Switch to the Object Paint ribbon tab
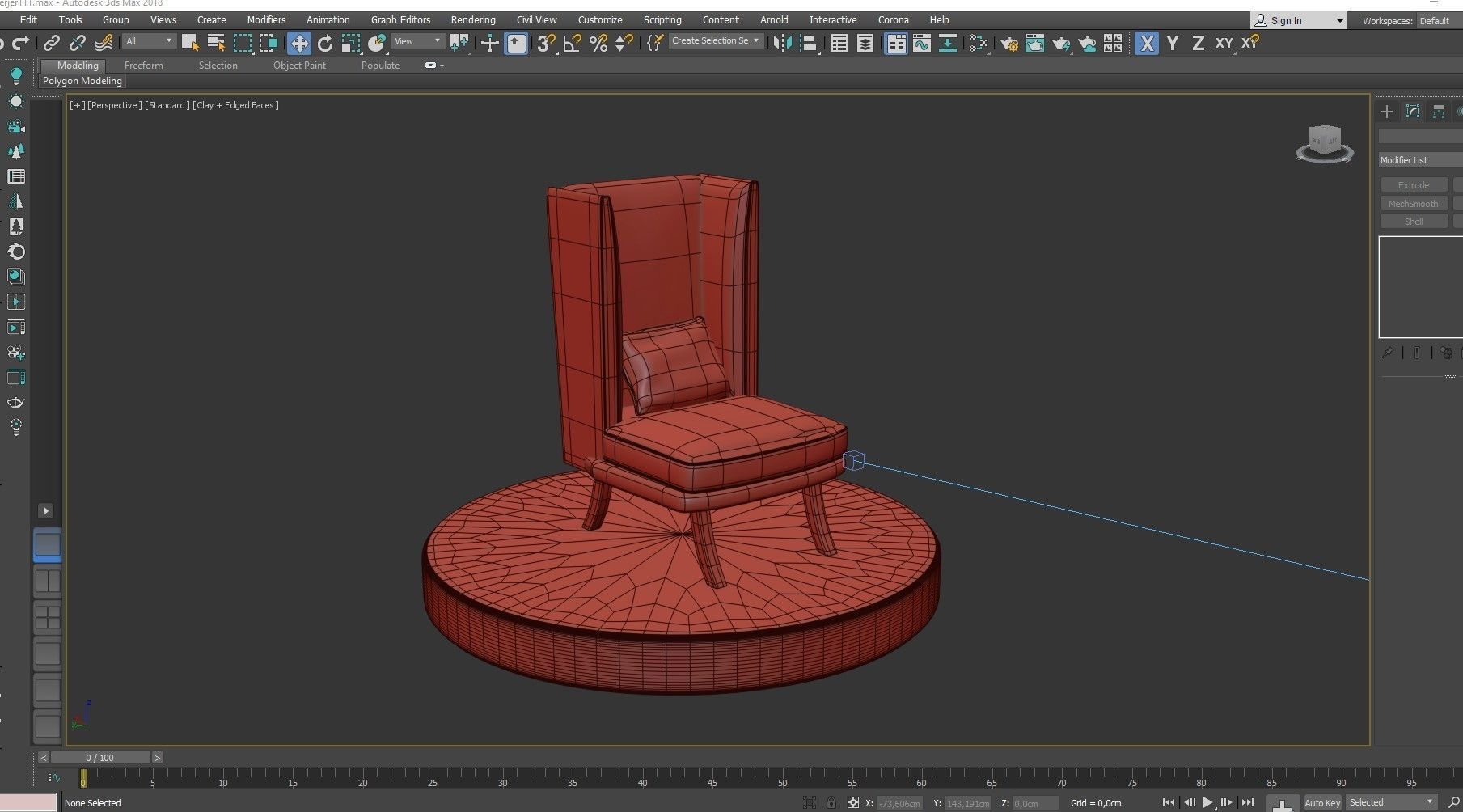Screen dimensions: 1463x812 pos(299,66)
